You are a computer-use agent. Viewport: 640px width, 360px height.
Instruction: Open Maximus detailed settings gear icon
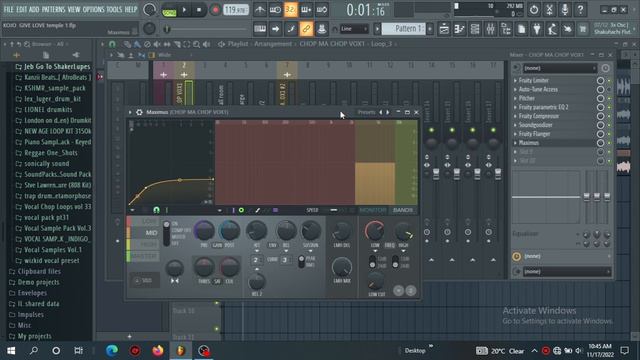pyautogui.click(x=139, y=112)
